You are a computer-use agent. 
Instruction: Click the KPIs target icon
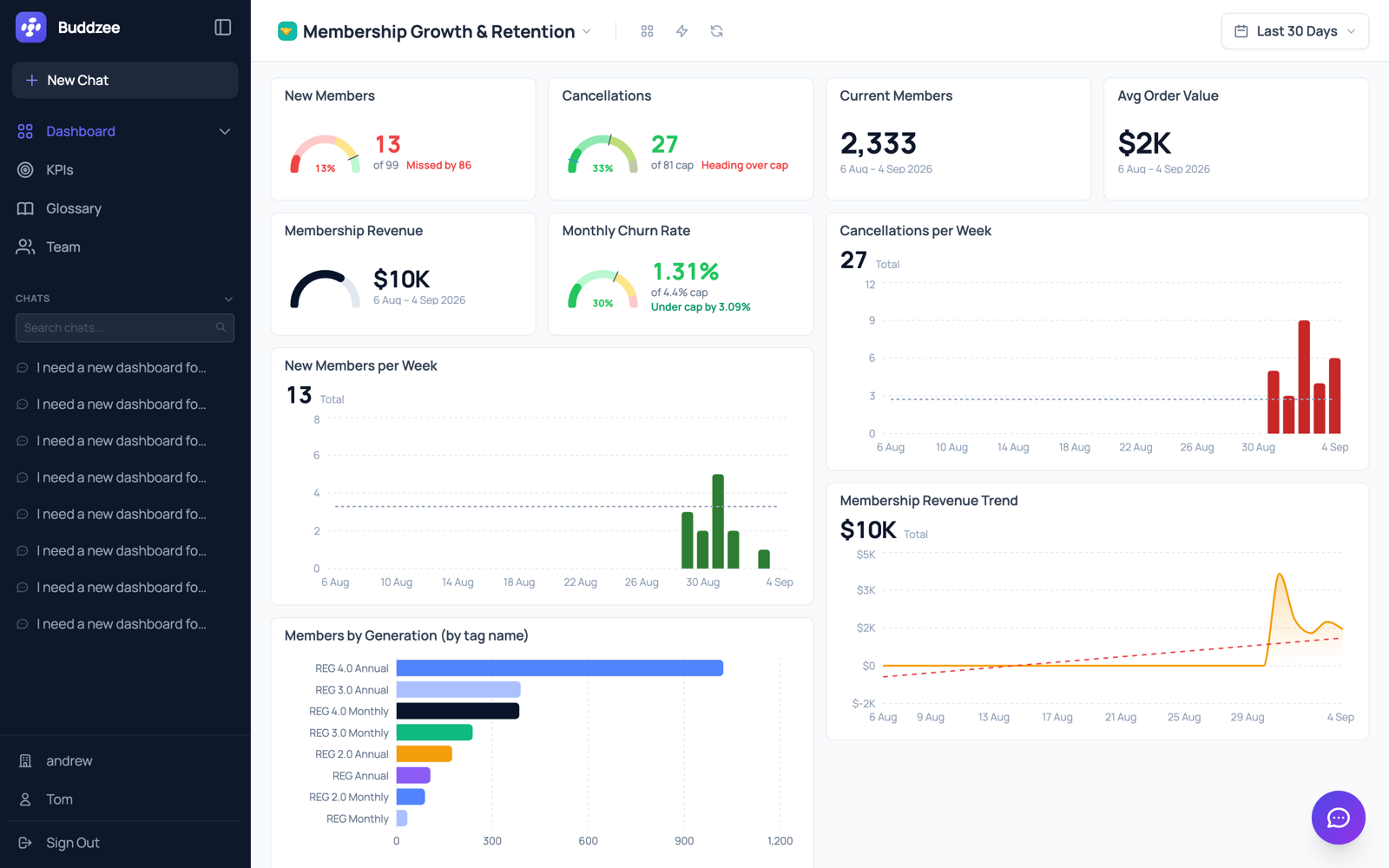25,170
